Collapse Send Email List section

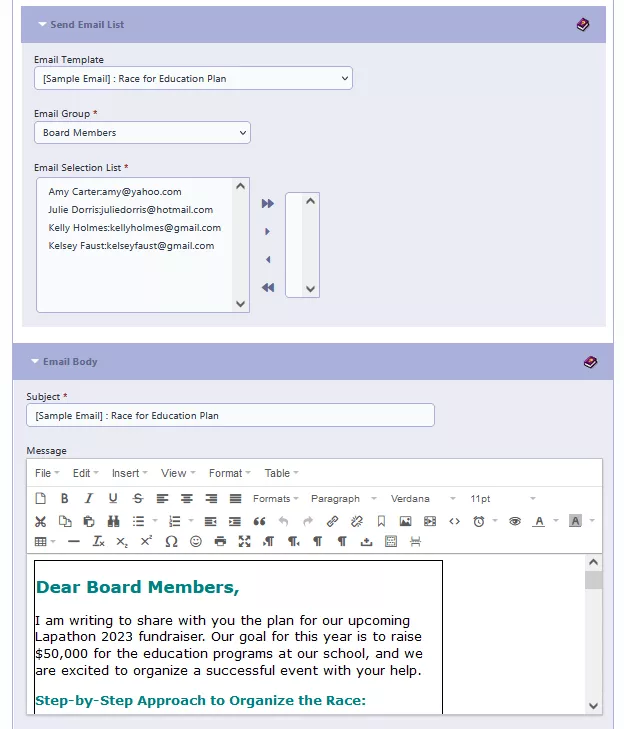pyautogui.click(x=42, y=24)
